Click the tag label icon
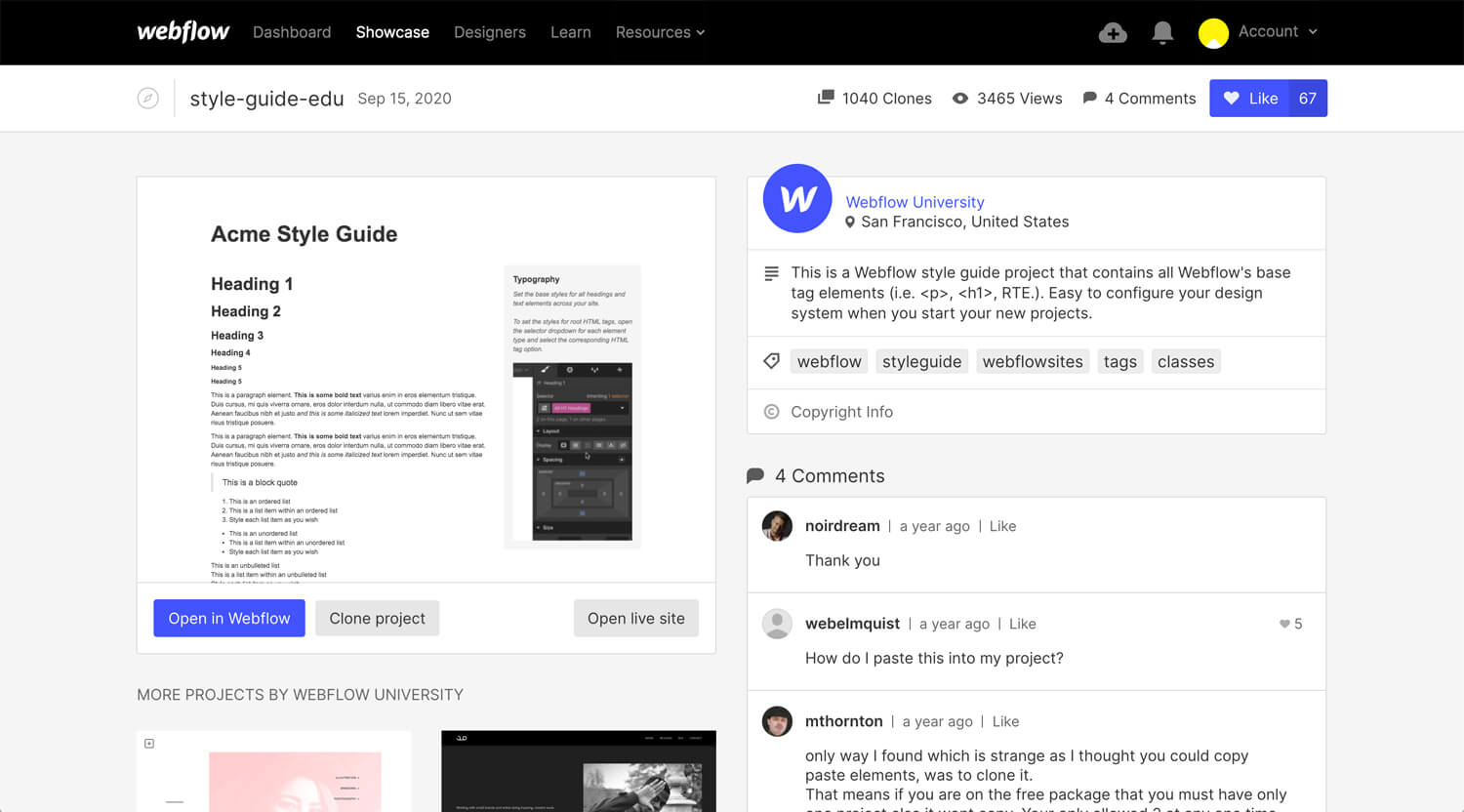Viewport: 1464px width, 812px height. click(x=771, y=361)
